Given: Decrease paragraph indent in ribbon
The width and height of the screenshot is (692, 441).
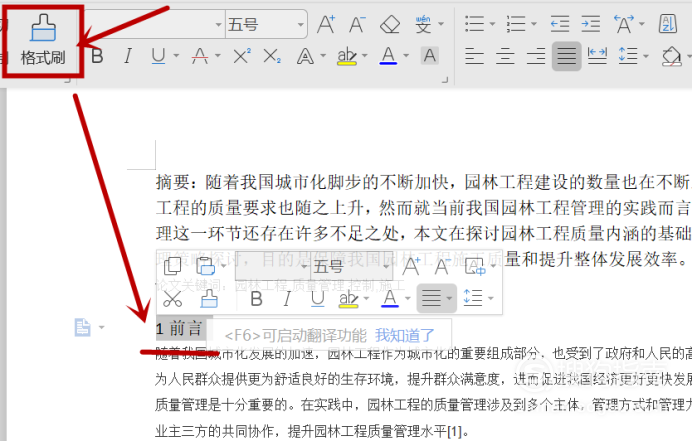Looking at the screenshot, I should pos(560,24).
